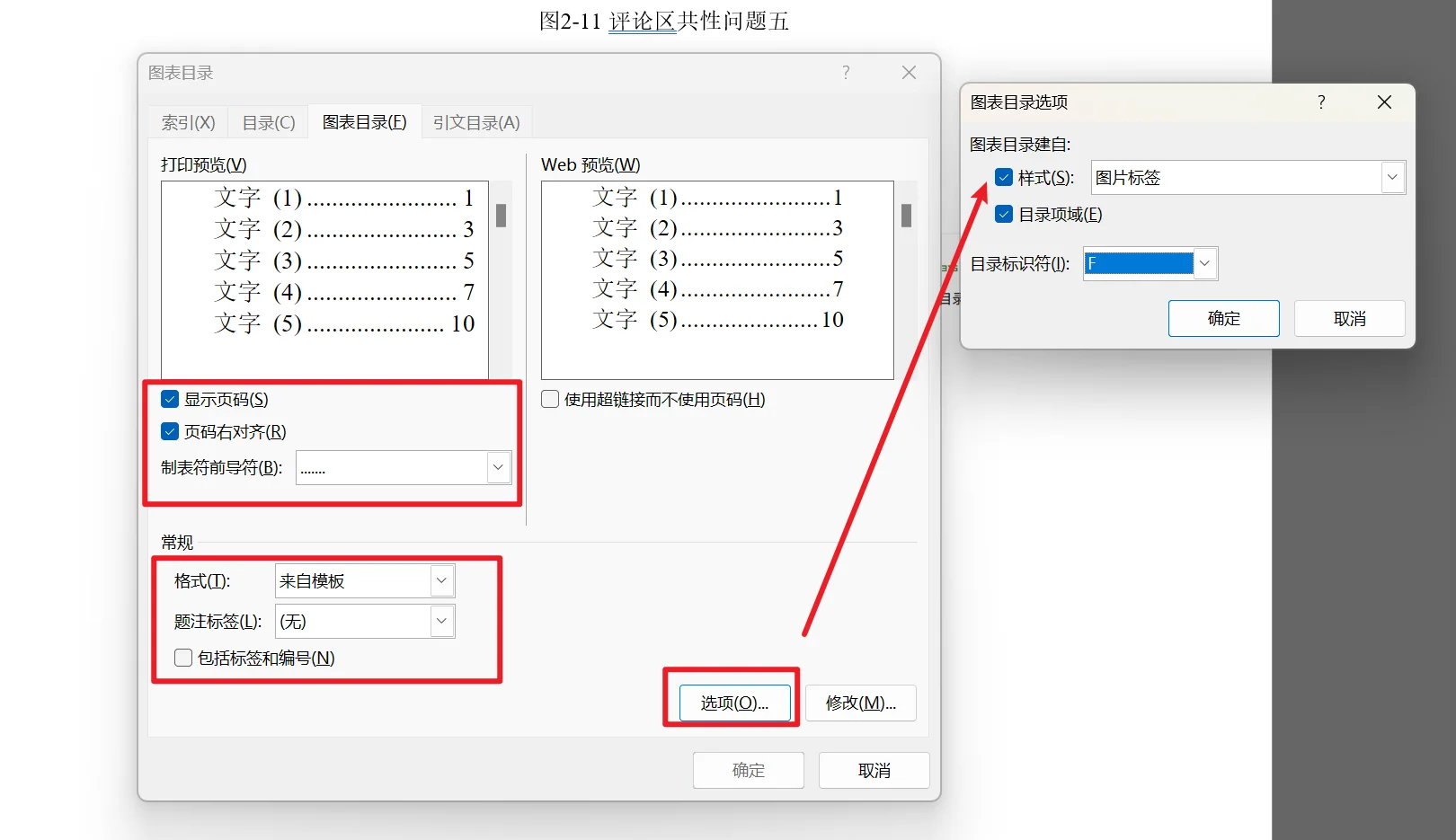Screen dimensions: 1456x840
Task: Open the 图片标签 style dropdown
Action: pos(1392,177)
